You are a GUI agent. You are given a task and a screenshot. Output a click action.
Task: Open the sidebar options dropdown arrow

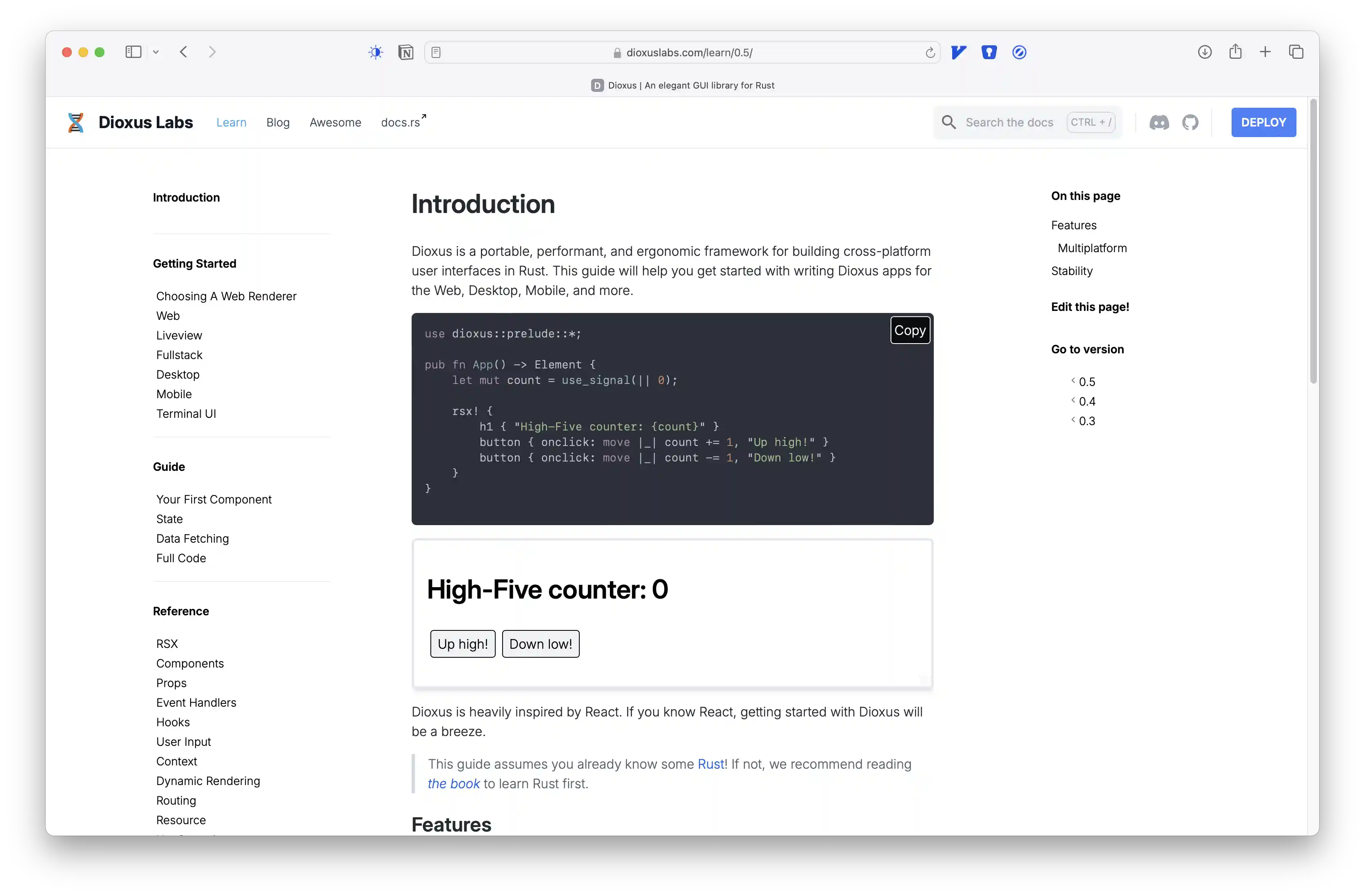[155, 52]
